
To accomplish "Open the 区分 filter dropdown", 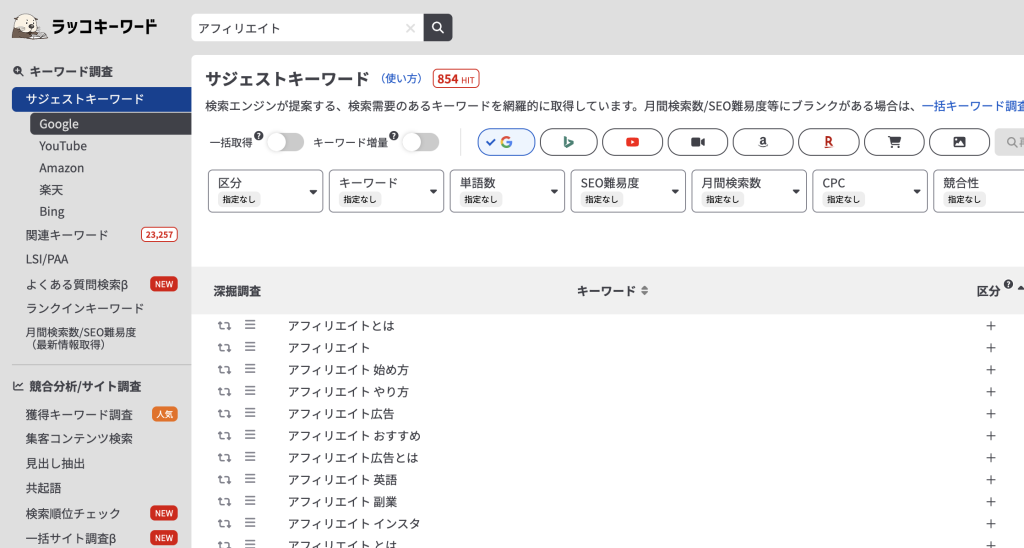I will coord(265,190).
